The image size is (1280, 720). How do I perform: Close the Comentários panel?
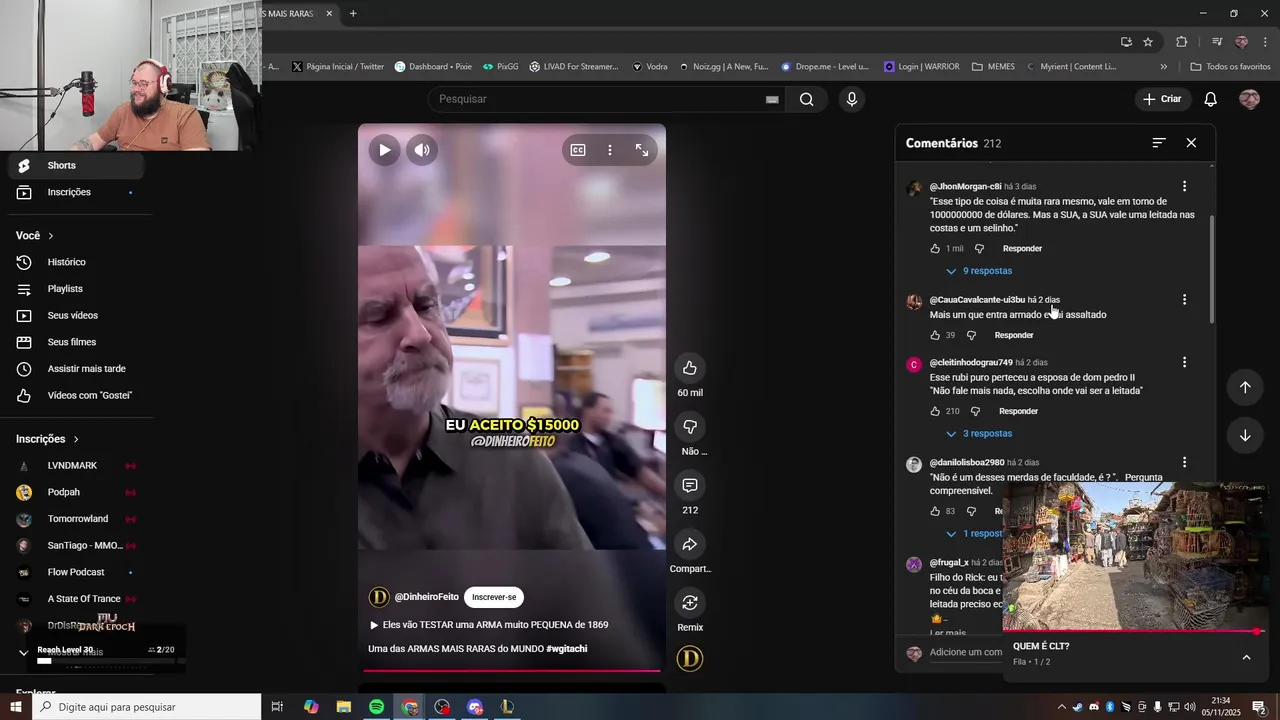1191,143
